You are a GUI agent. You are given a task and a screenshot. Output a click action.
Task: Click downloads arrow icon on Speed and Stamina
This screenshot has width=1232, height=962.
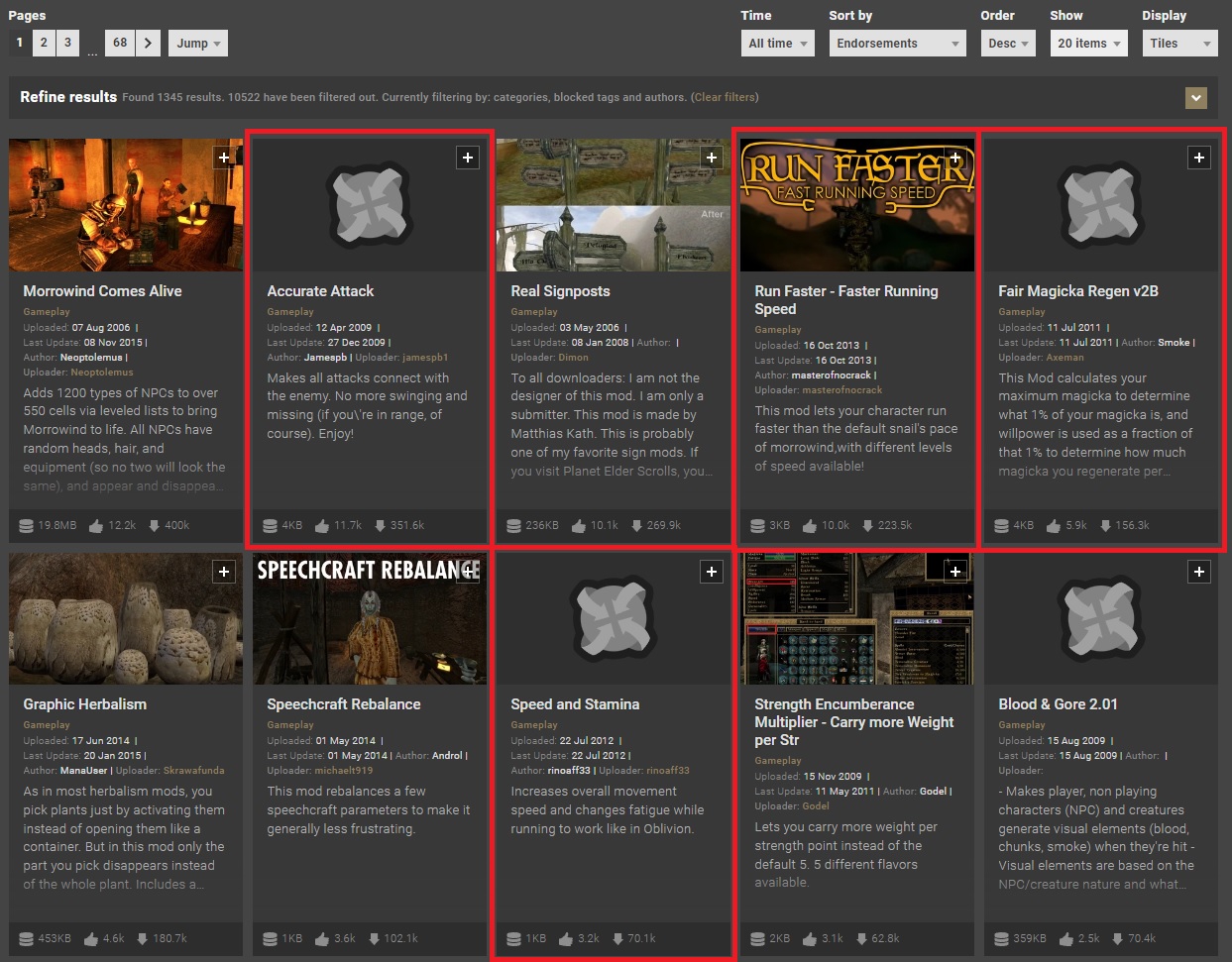click(617, 938)
